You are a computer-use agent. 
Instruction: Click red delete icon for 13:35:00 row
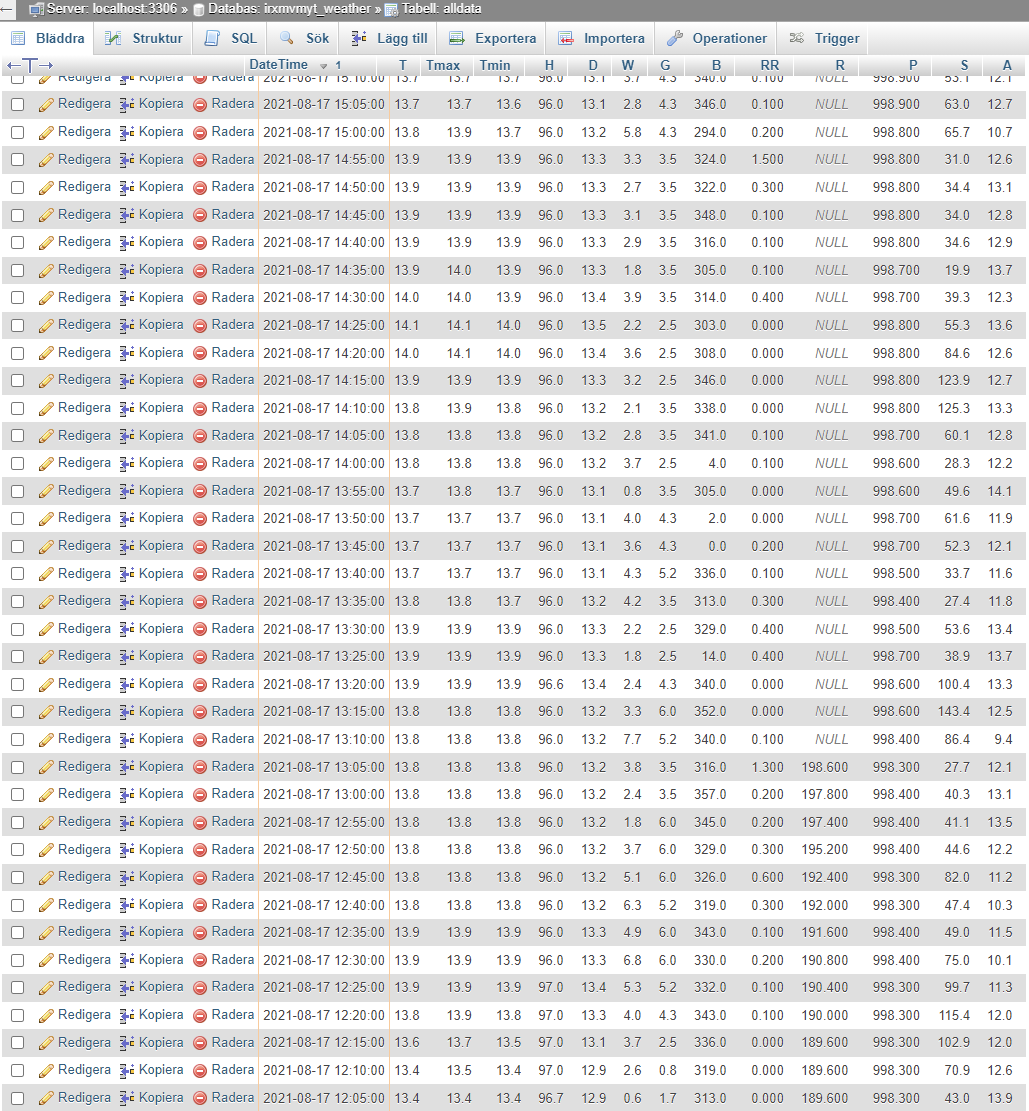[200, 602]
